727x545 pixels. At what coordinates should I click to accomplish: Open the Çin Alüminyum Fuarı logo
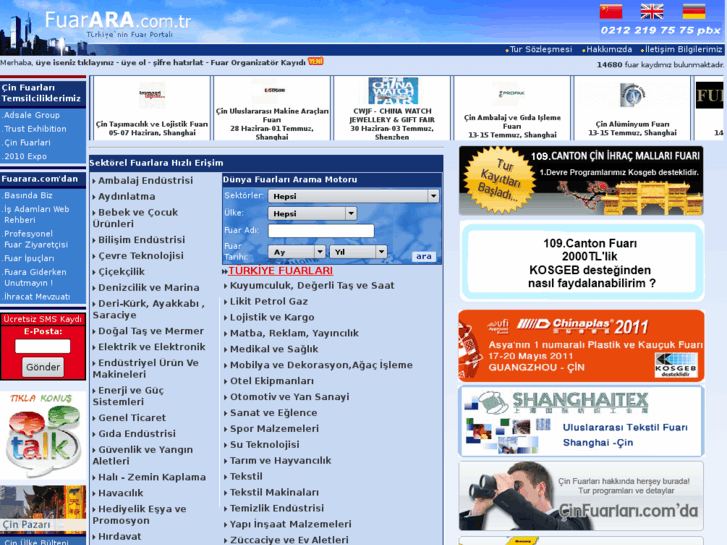632,95
